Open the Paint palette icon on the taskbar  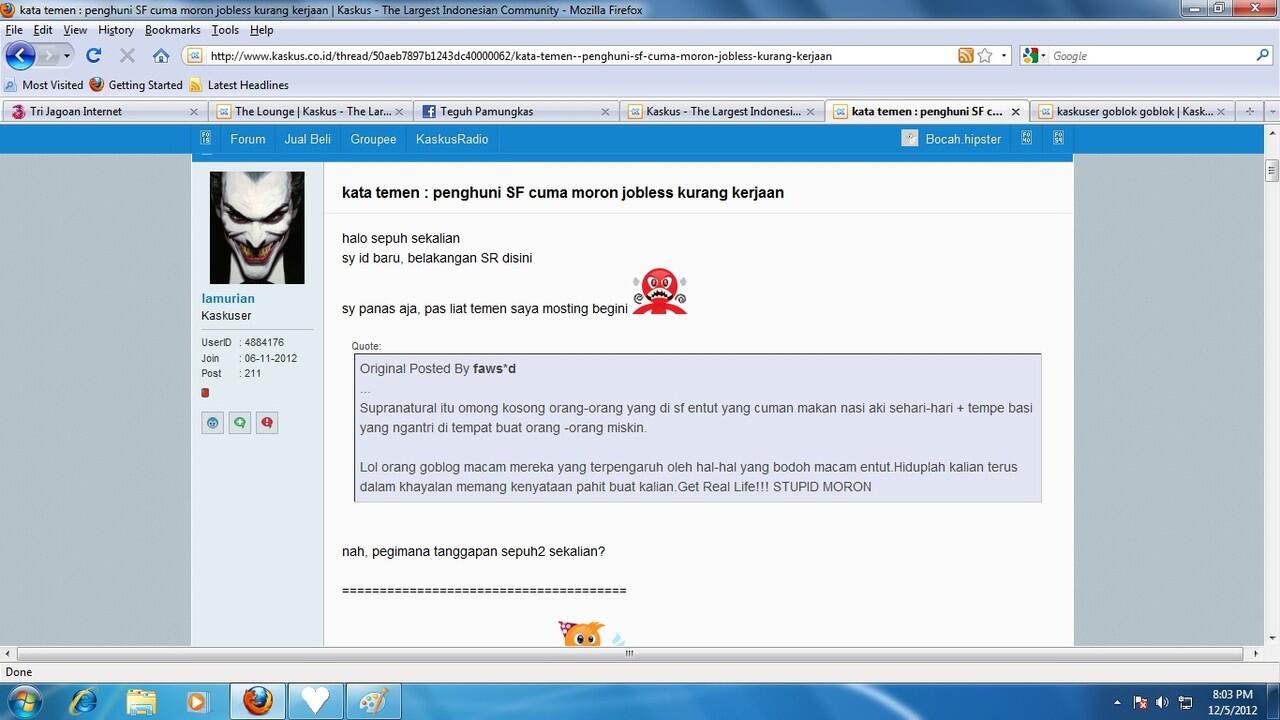pyautogui.click(x=373, y=702)
